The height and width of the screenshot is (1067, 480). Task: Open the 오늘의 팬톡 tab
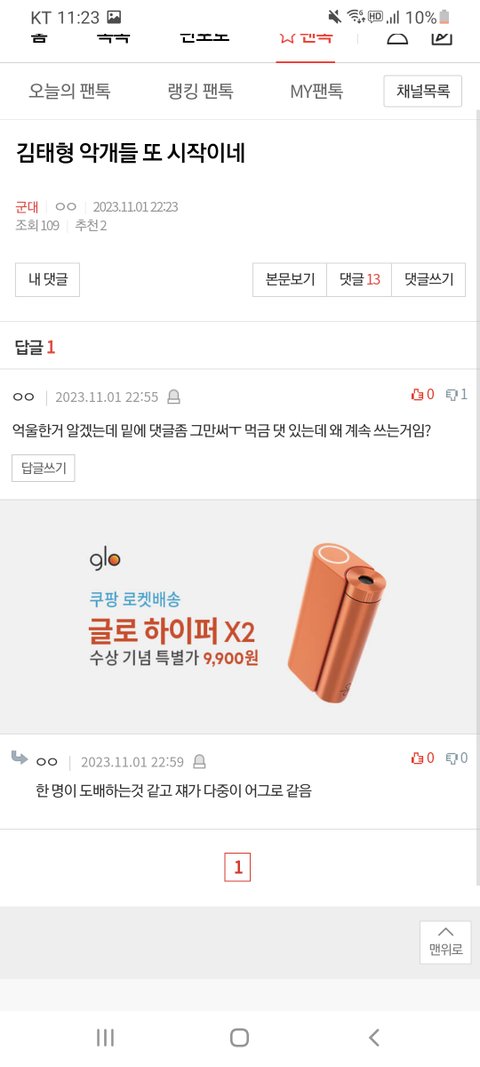pos(69,91)
